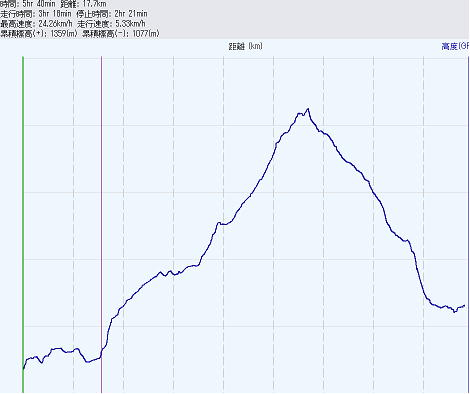
Task: Select the total time 5hr 40min text
Action: tap(39, 4)
